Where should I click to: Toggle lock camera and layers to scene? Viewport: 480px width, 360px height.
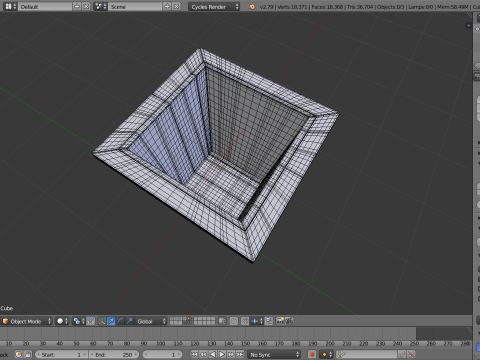(x=222, y=321)
